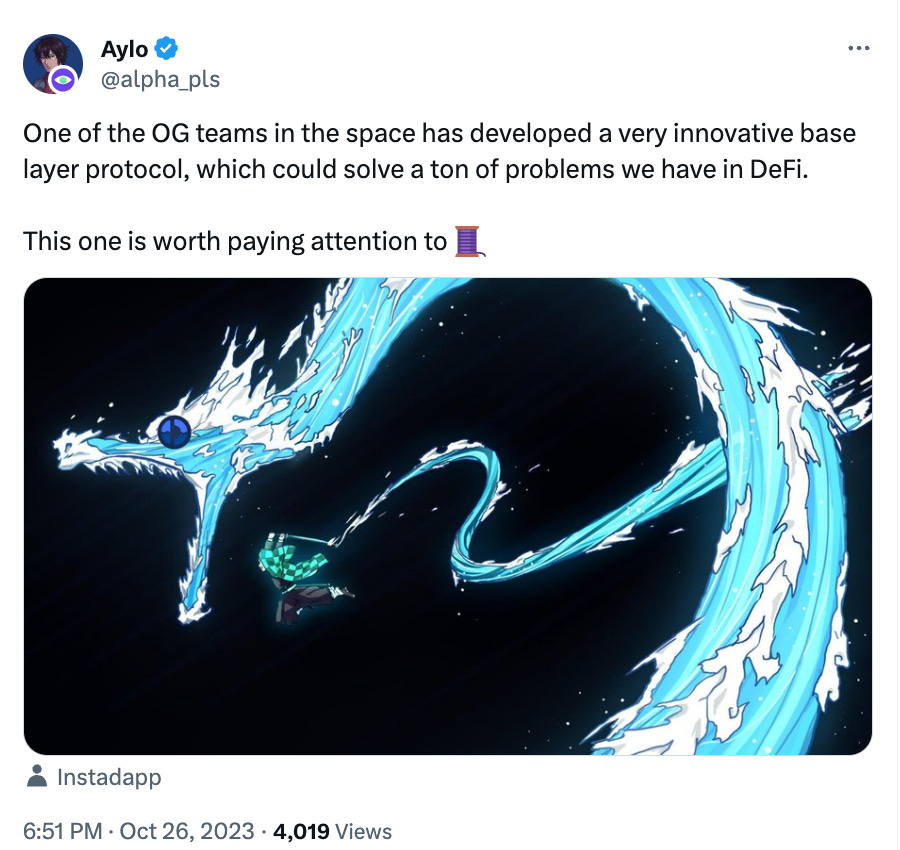Click the Oct 26, 2023 date
This screenshot has height=850, width=900.
point(187,831)
